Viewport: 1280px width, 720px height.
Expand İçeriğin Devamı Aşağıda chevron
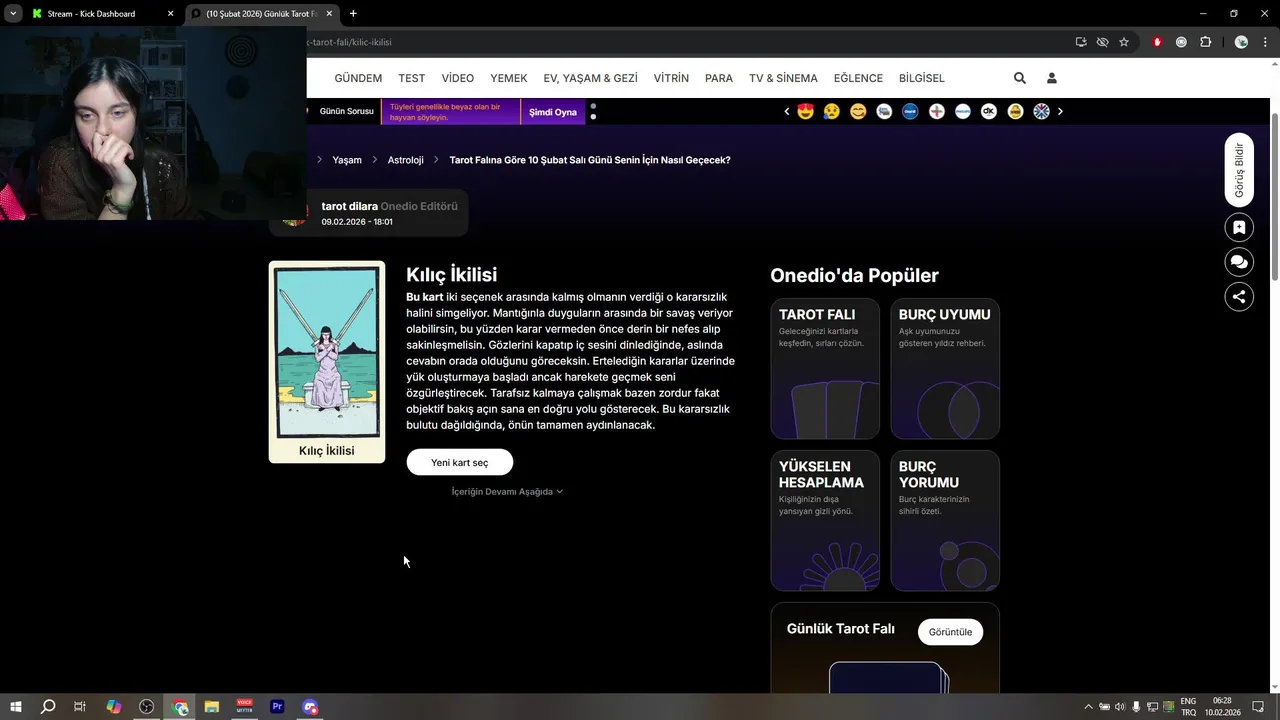click(x=559, y=492)
